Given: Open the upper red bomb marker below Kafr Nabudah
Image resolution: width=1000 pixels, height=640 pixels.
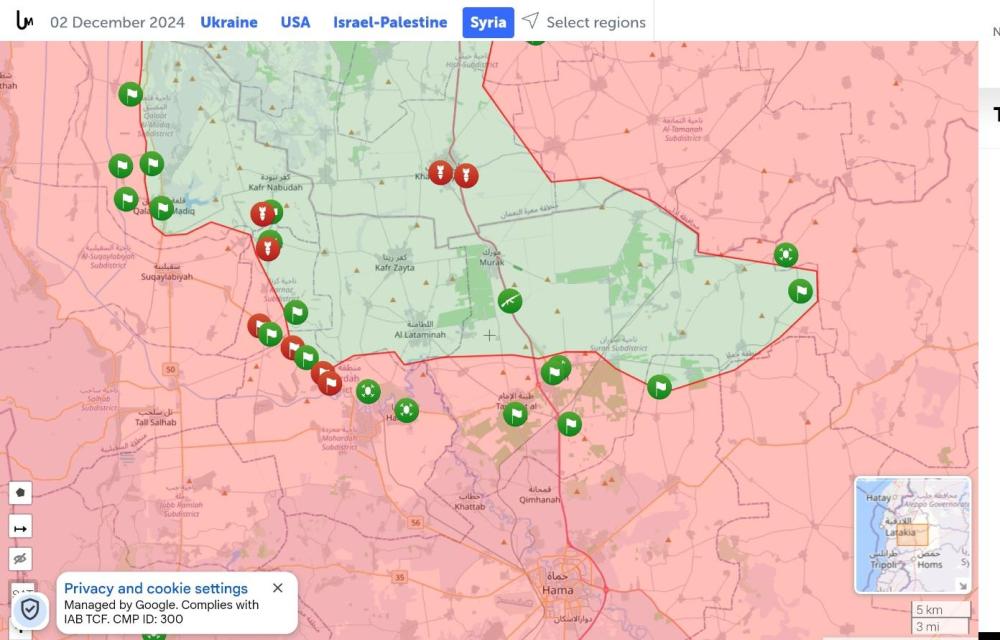Looking at the screenshot, I should click(x=262, y=214).
